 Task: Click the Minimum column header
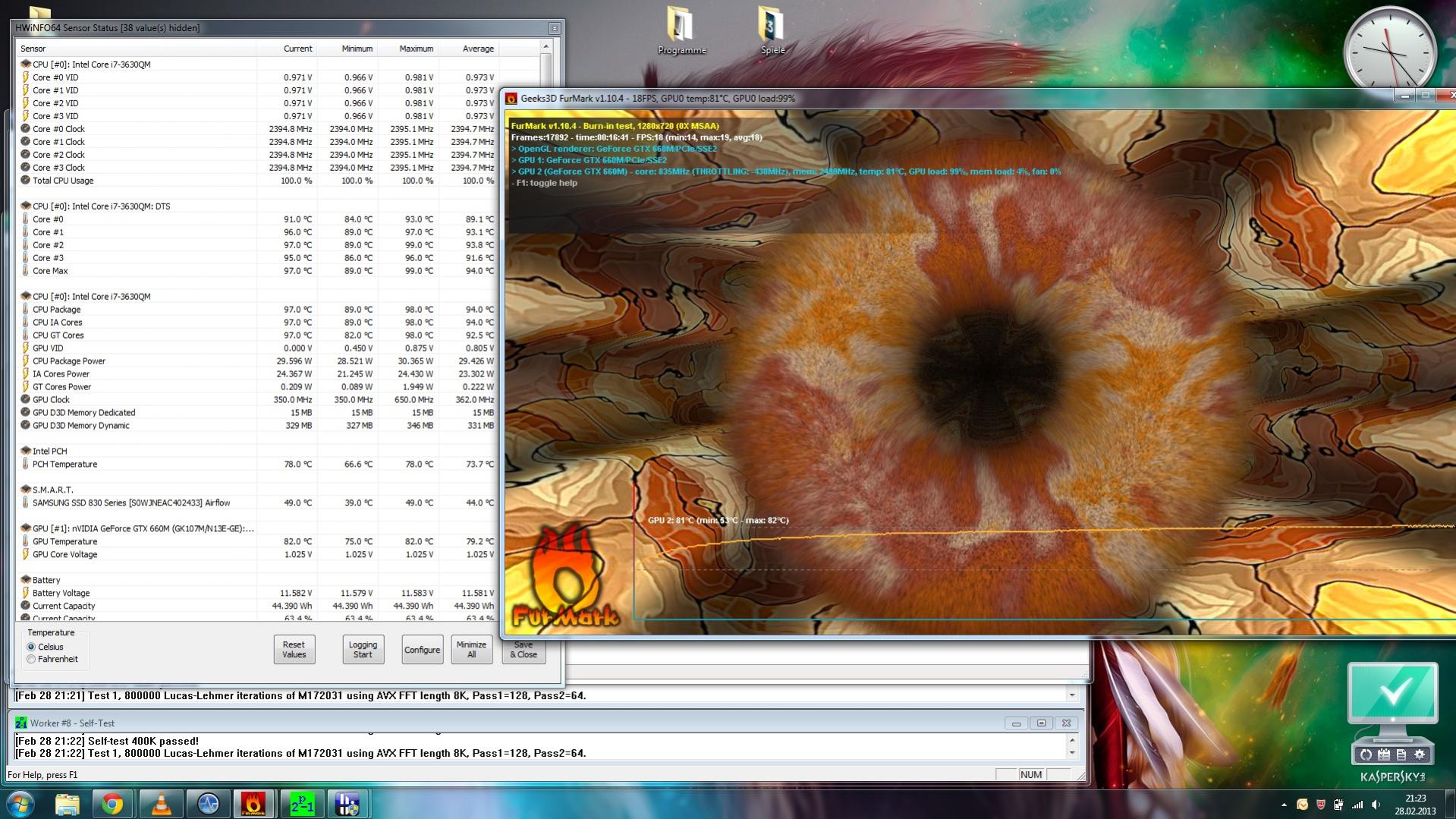(x=347, y=49)
